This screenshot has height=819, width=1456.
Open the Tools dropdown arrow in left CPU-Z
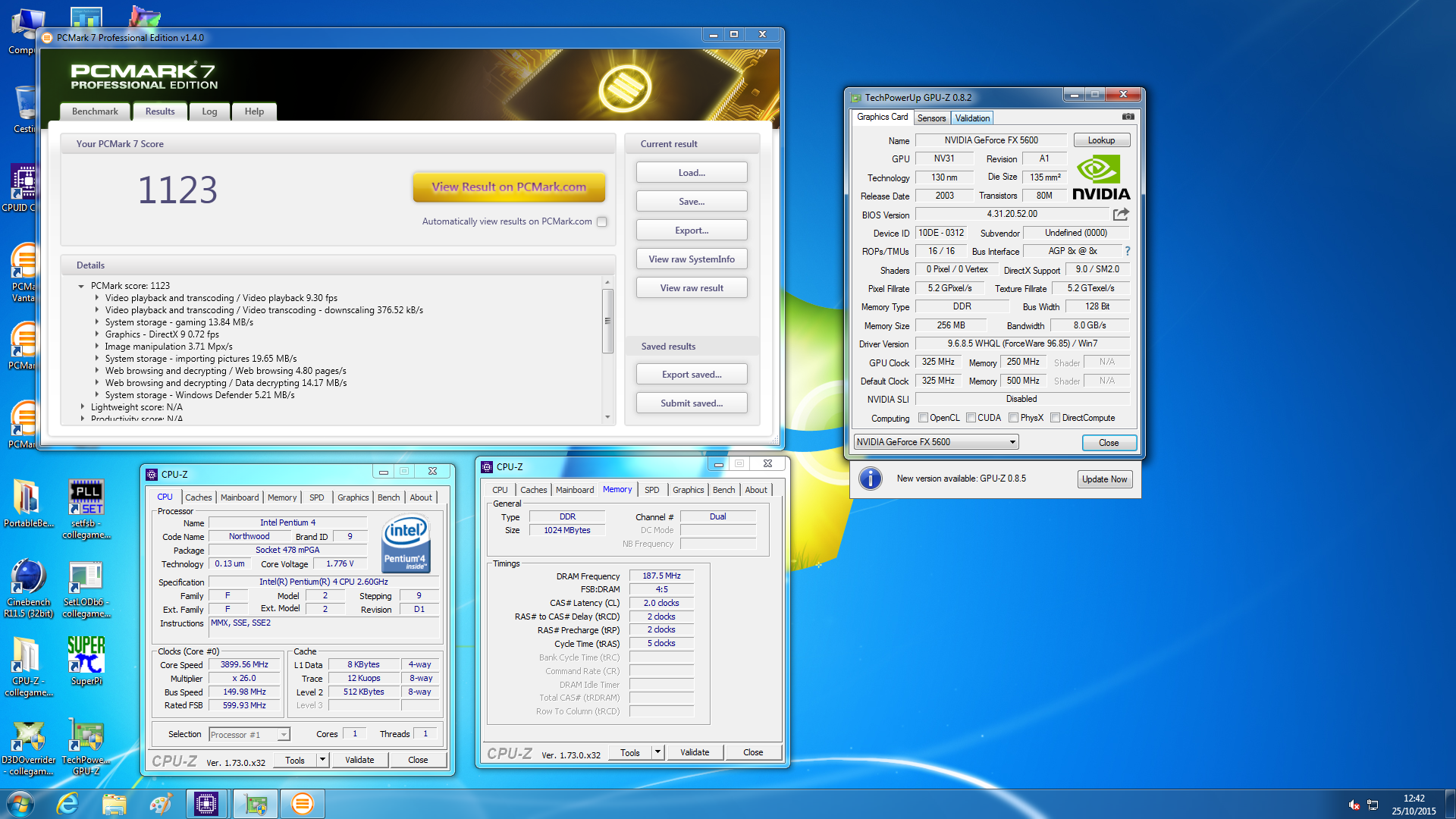point(322,760)
